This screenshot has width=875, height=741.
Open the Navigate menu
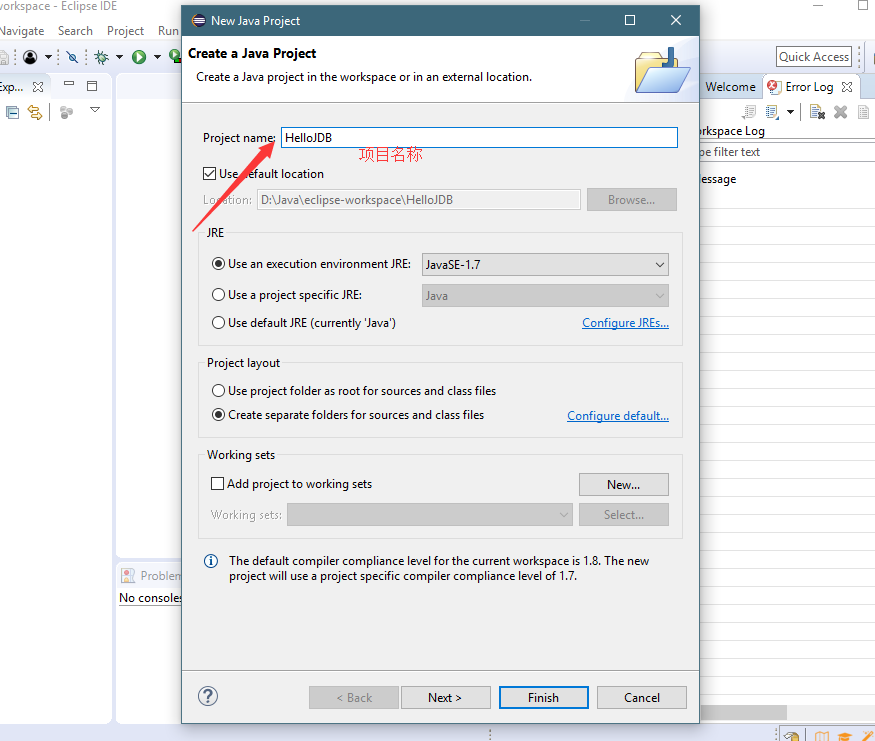pyautogui.click(x=22, y=31)
